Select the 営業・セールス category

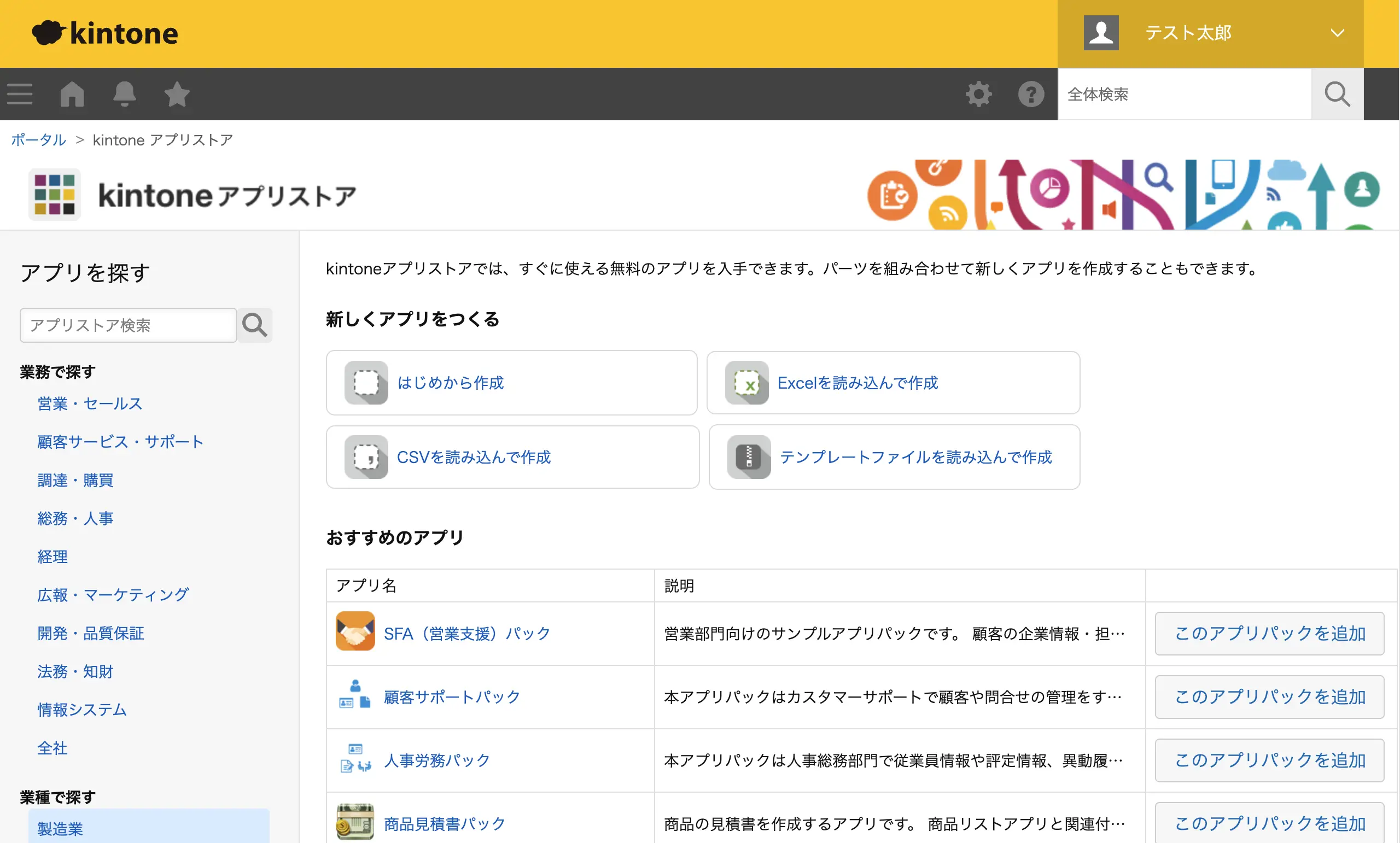click(90, 403)
